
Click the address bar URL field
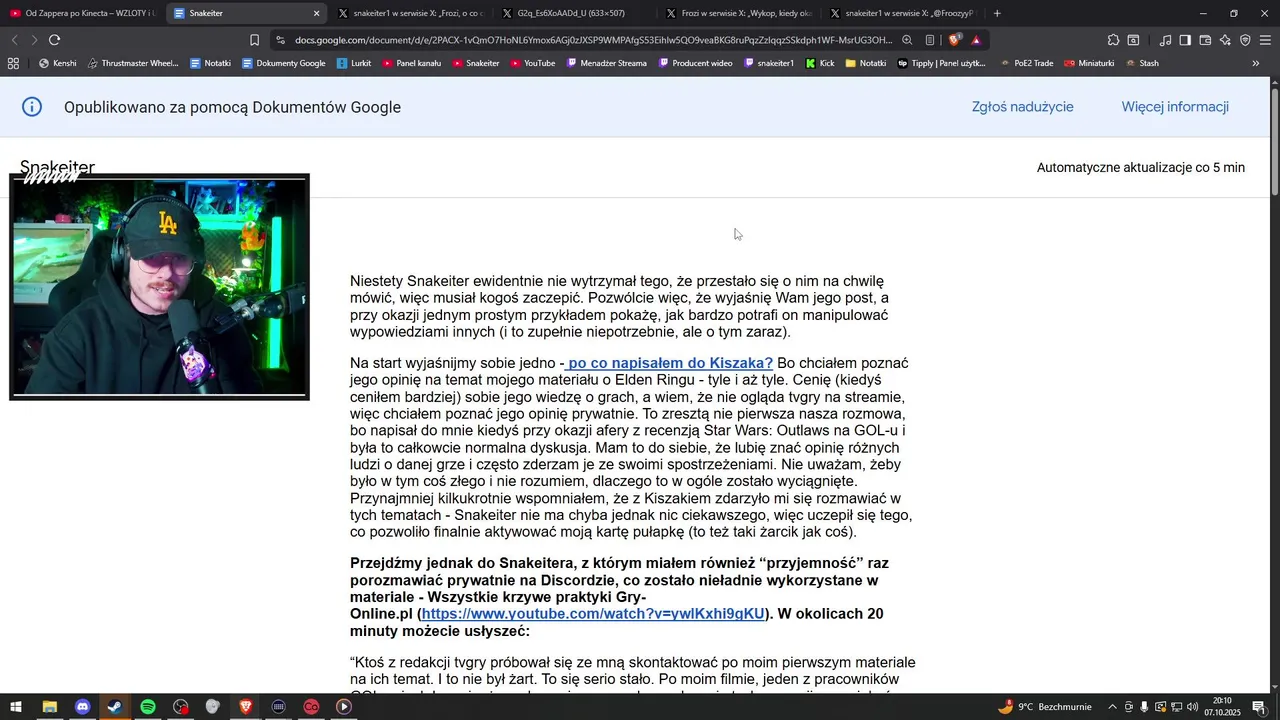[593, 40]
